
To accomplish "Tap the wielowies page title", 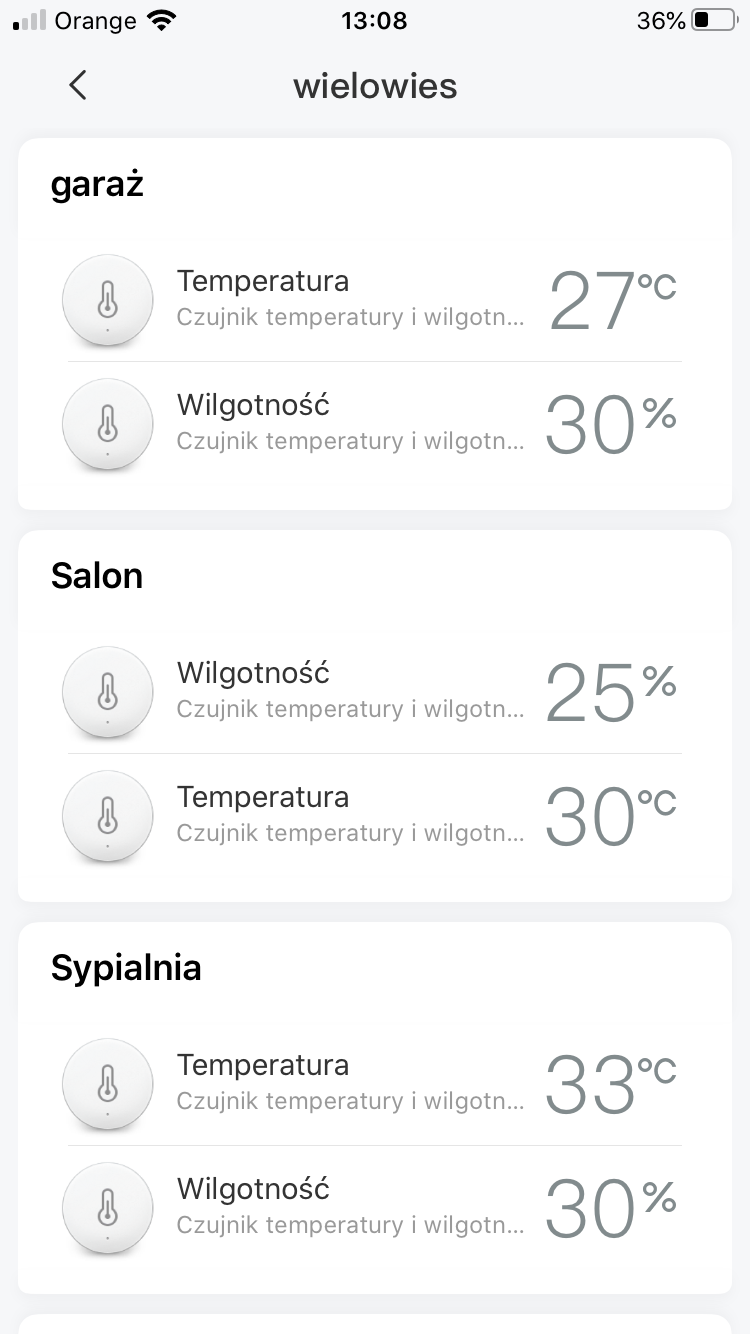I will pyautogui.click(x=375, y=86).
